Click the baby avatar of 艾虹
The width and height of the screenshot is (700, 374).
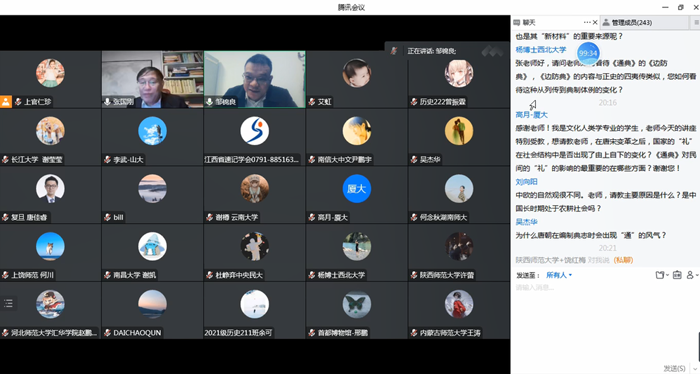pyautogui.click(x=357, y=73)
